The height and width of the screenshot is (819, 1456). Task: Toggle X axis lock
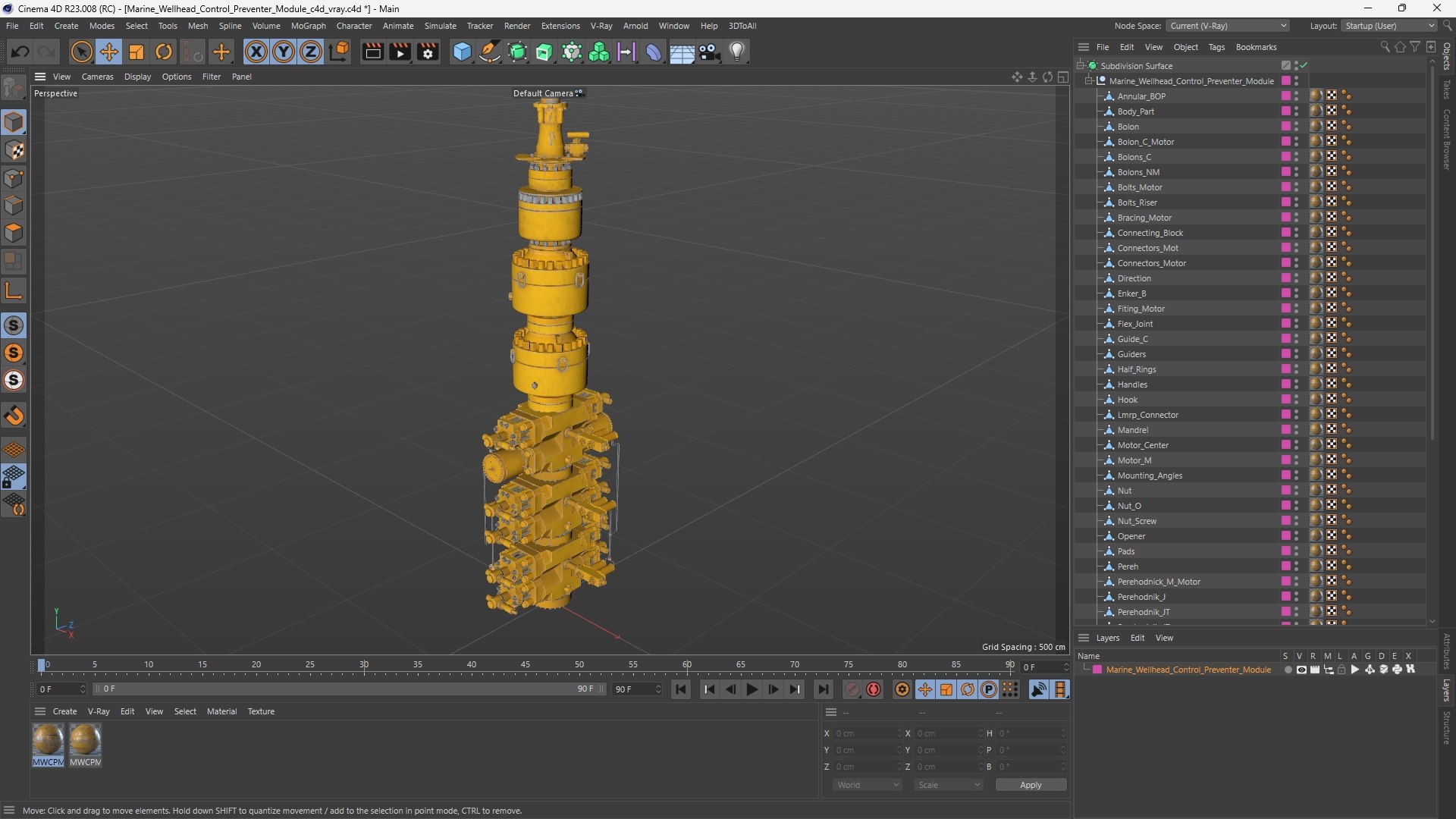tap(256, 52)
